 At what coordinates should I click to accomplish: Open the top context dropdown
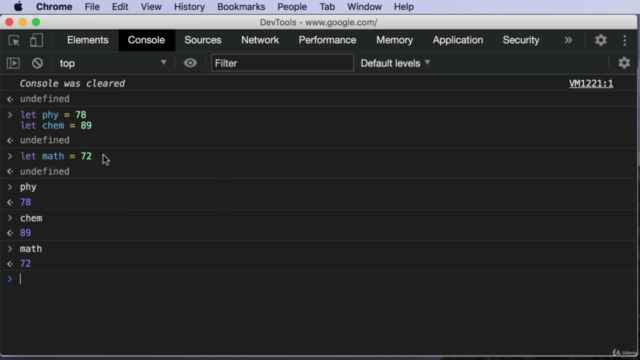(x=113, y=63)
